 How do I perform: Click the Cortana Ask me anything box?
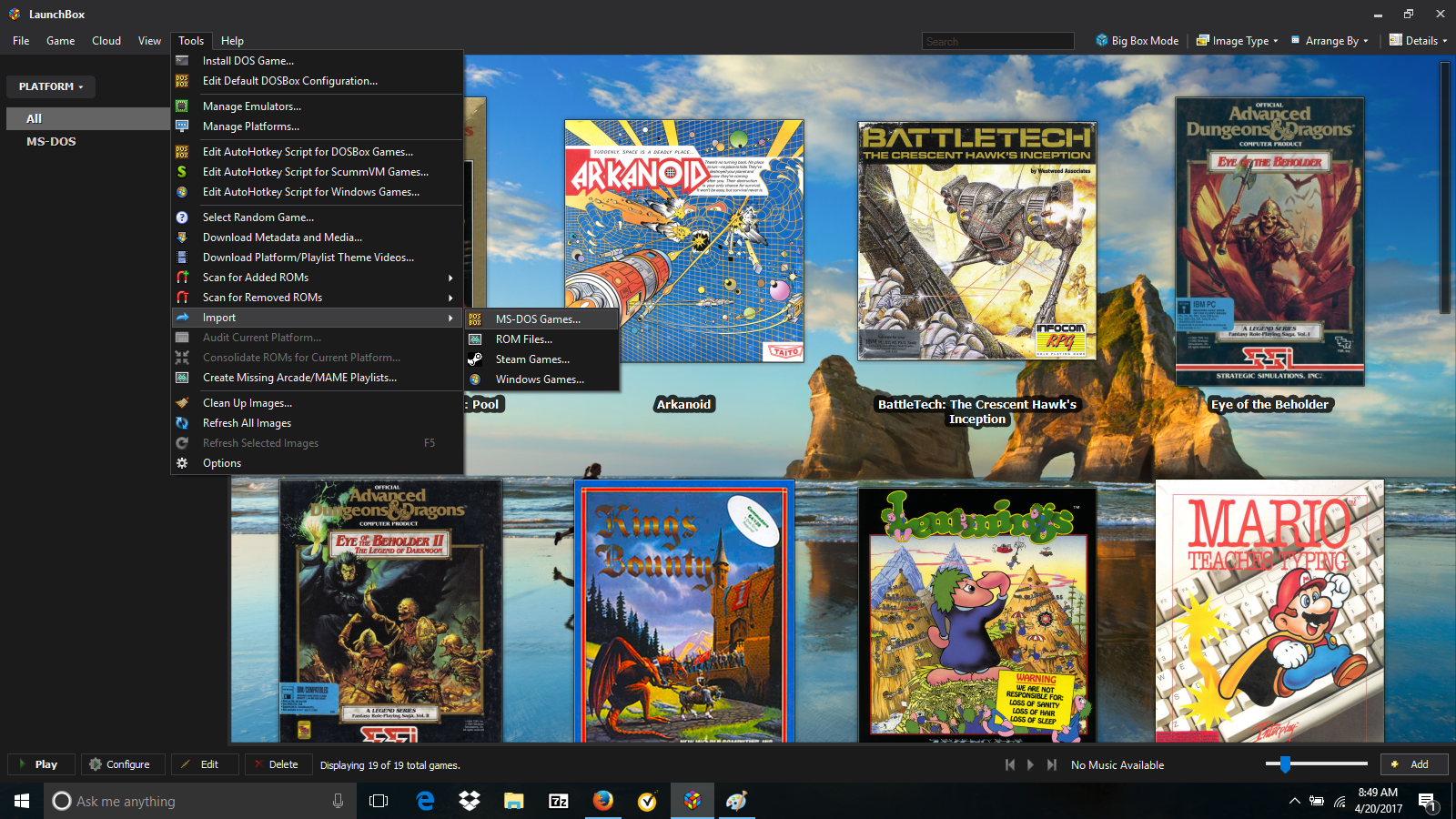point(200,801)
